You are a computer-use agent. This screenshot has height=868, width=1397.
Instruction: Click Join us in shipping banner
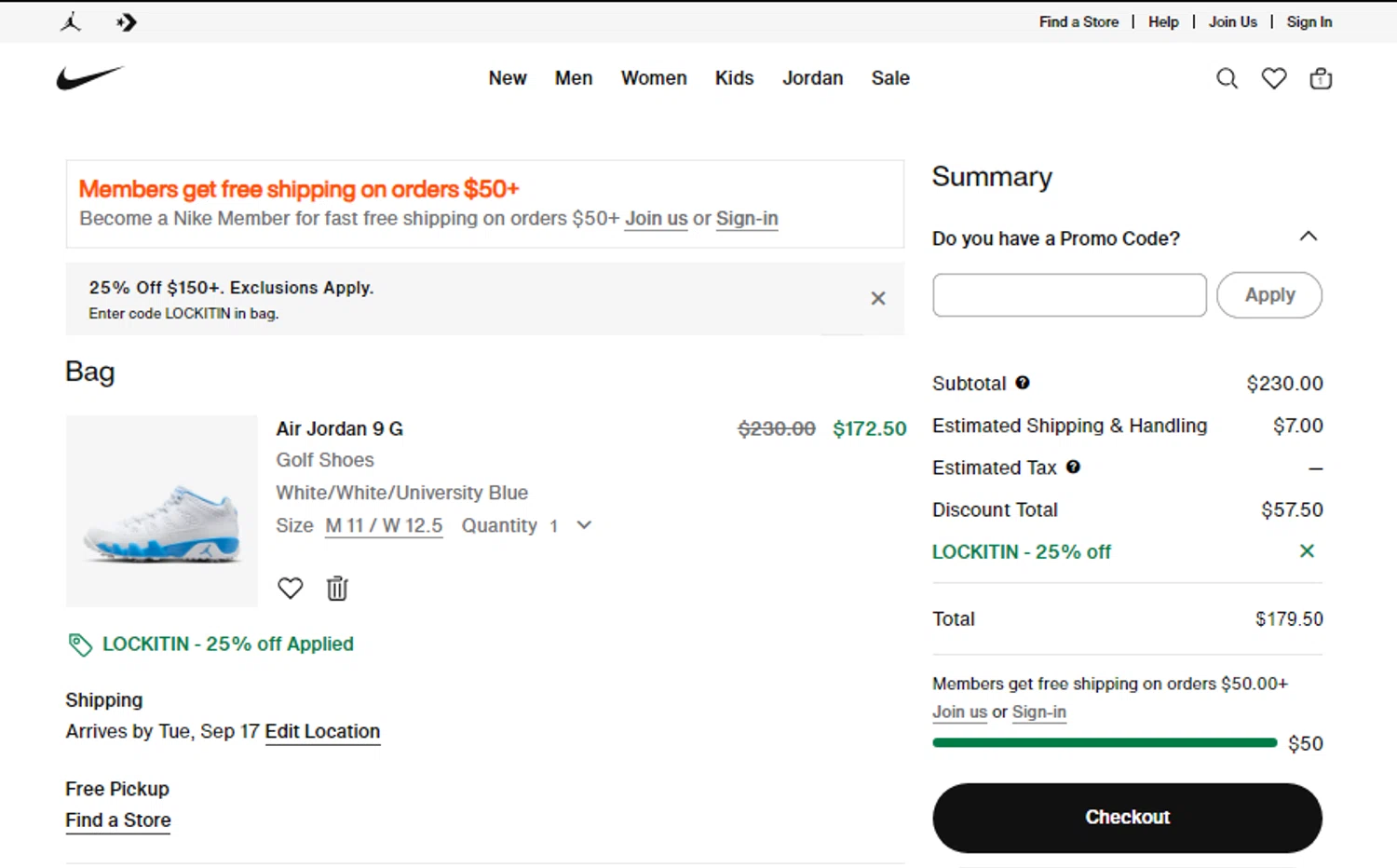tap(656, 218)
